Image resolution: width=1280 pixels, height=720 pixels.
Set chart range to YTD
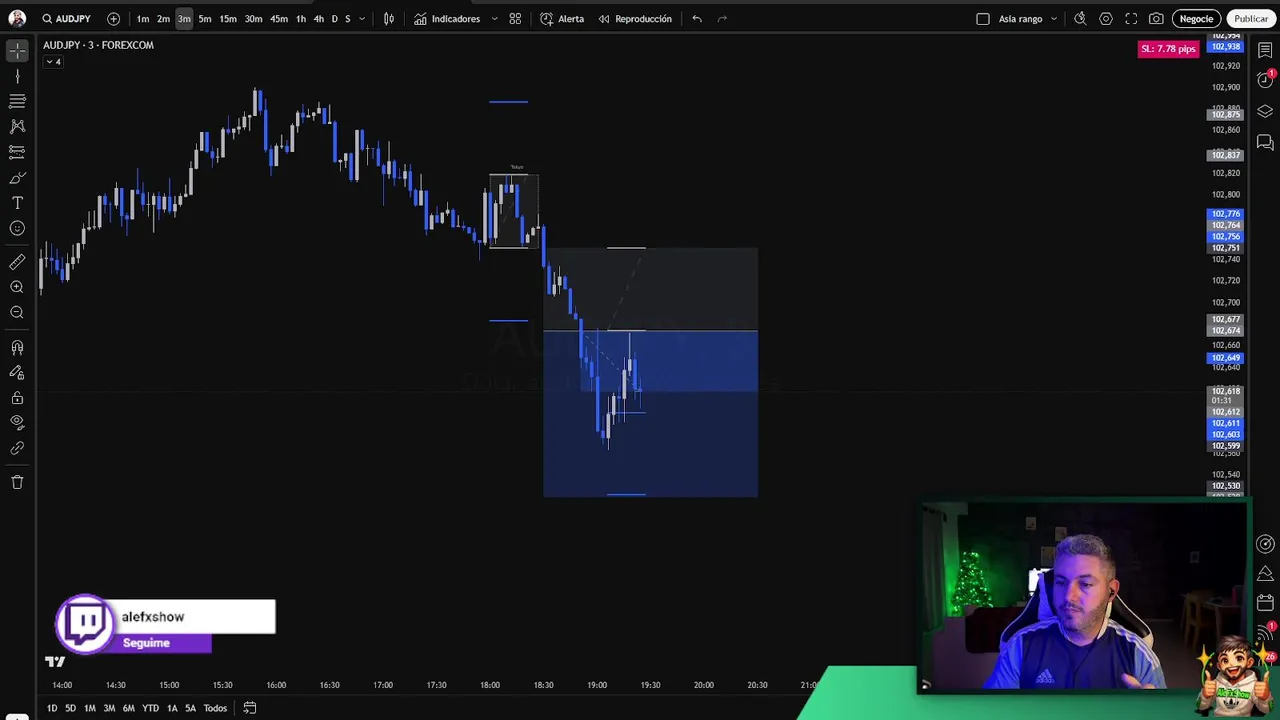pos(150,708)
